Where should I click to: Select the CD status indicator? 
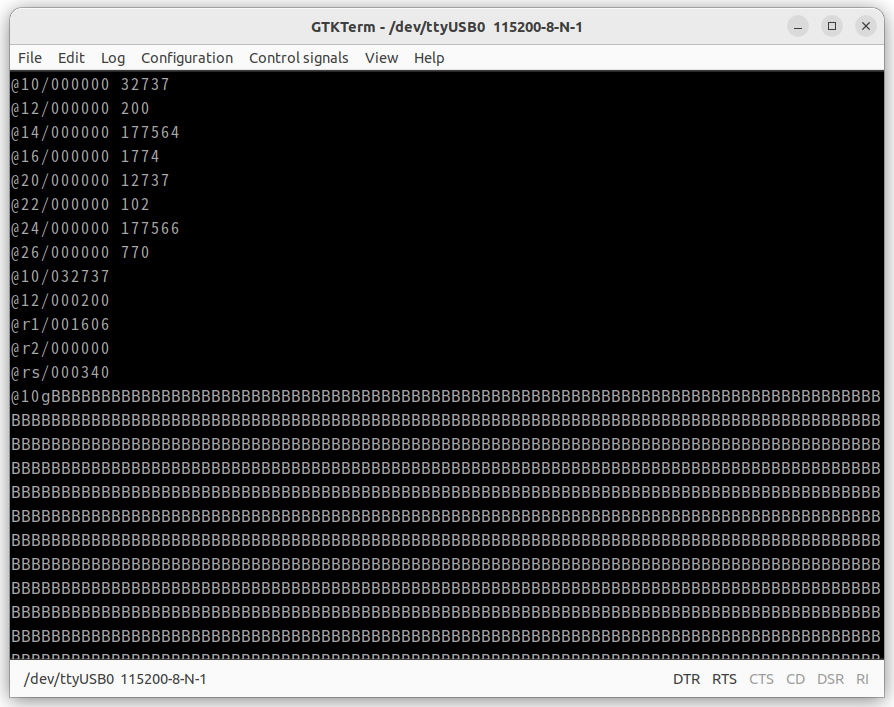click(795, 679)
